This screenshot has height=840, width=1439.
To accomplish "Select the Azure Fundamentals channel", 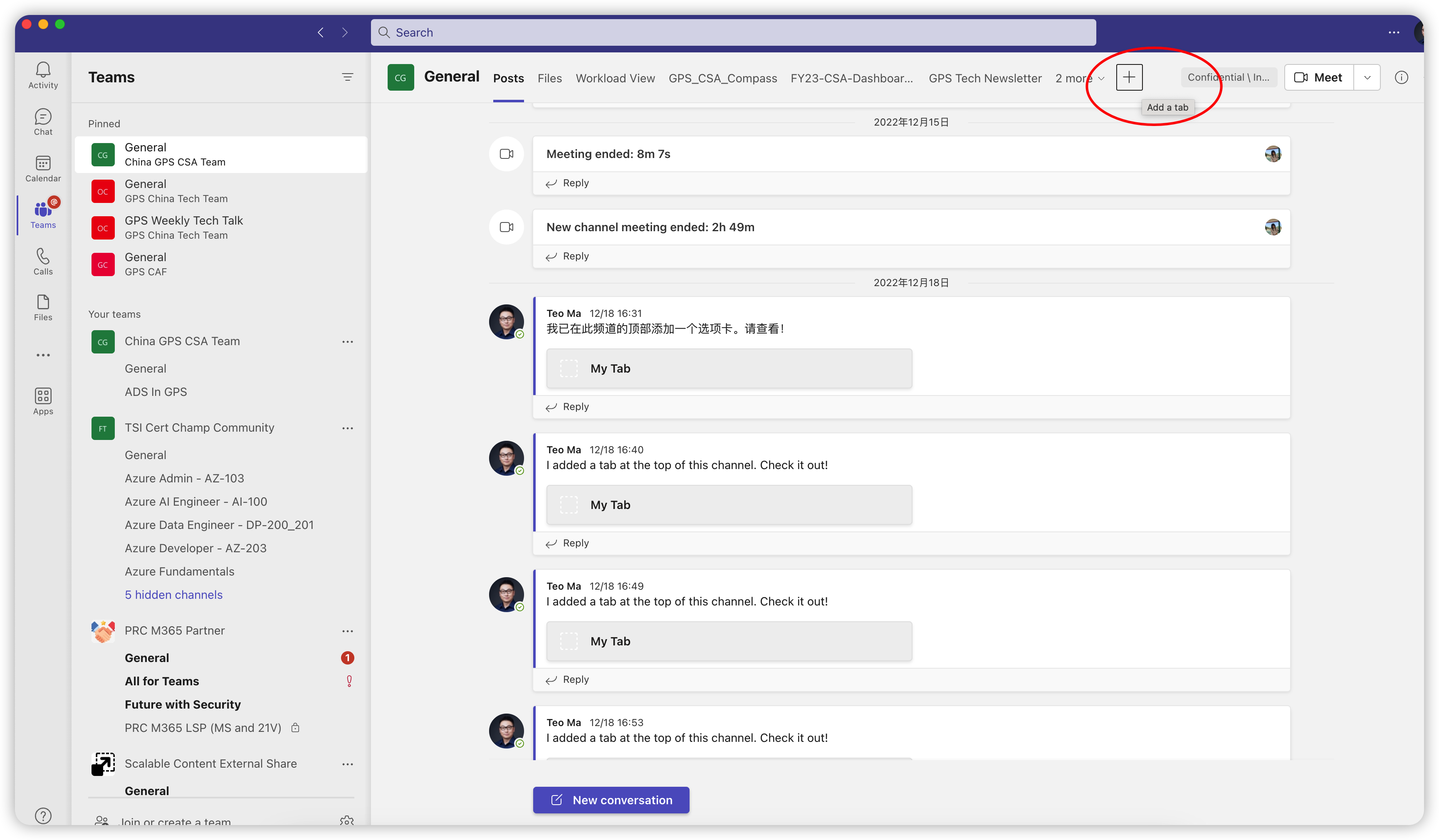I will coord(179,571).
